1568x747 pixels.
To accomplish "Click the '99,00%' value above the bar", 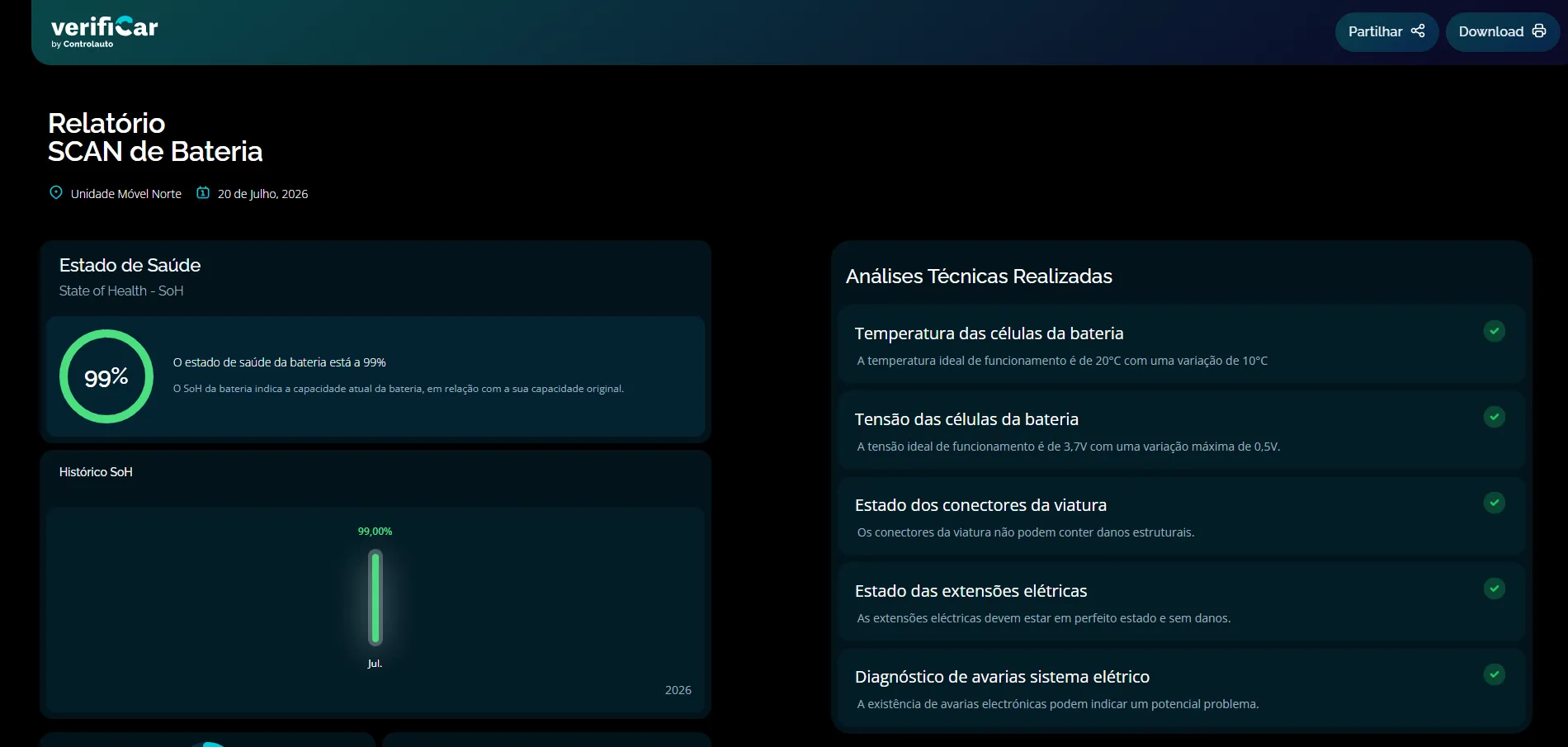I will point(375,532).
